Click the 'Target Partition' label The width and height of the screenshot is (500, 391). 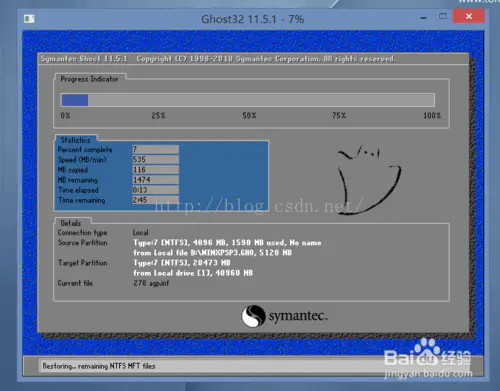tap(83, 263)
